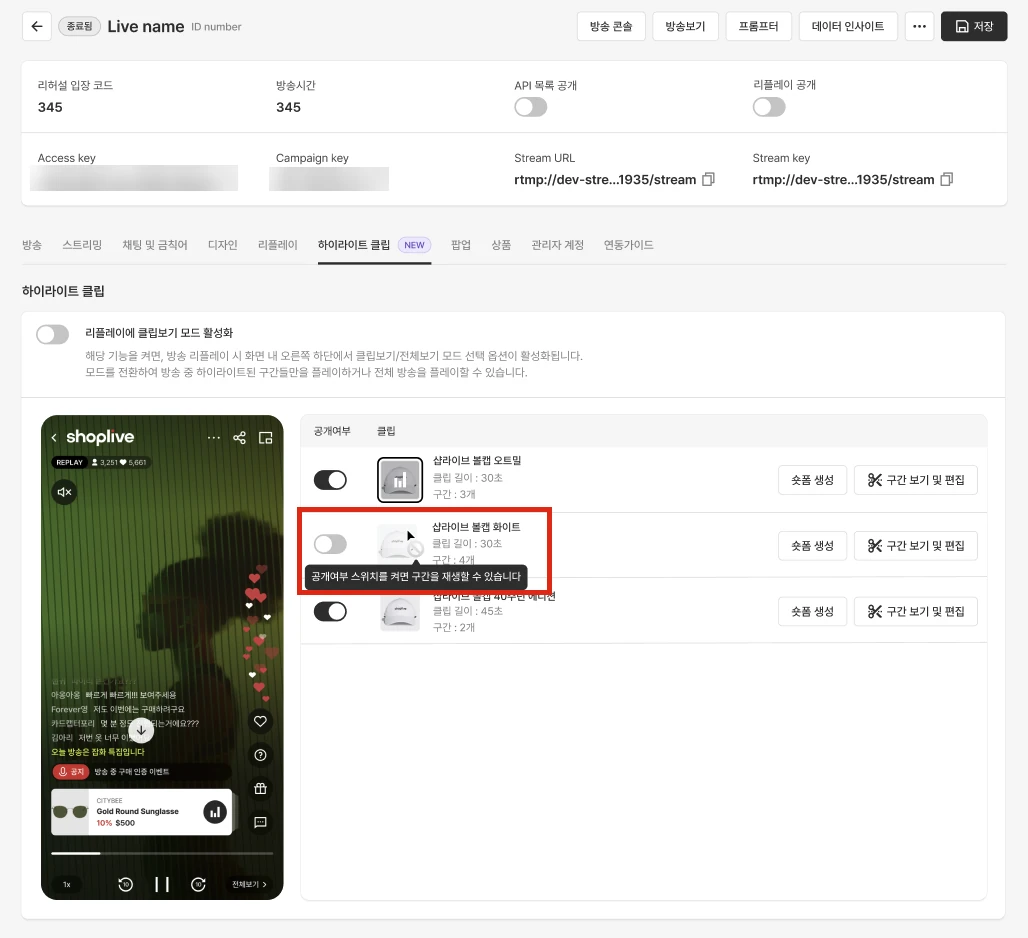This screenshot has height=938, width=1028.
Task: Open 채팅 및 금칙어 tab
Action: 155,245
